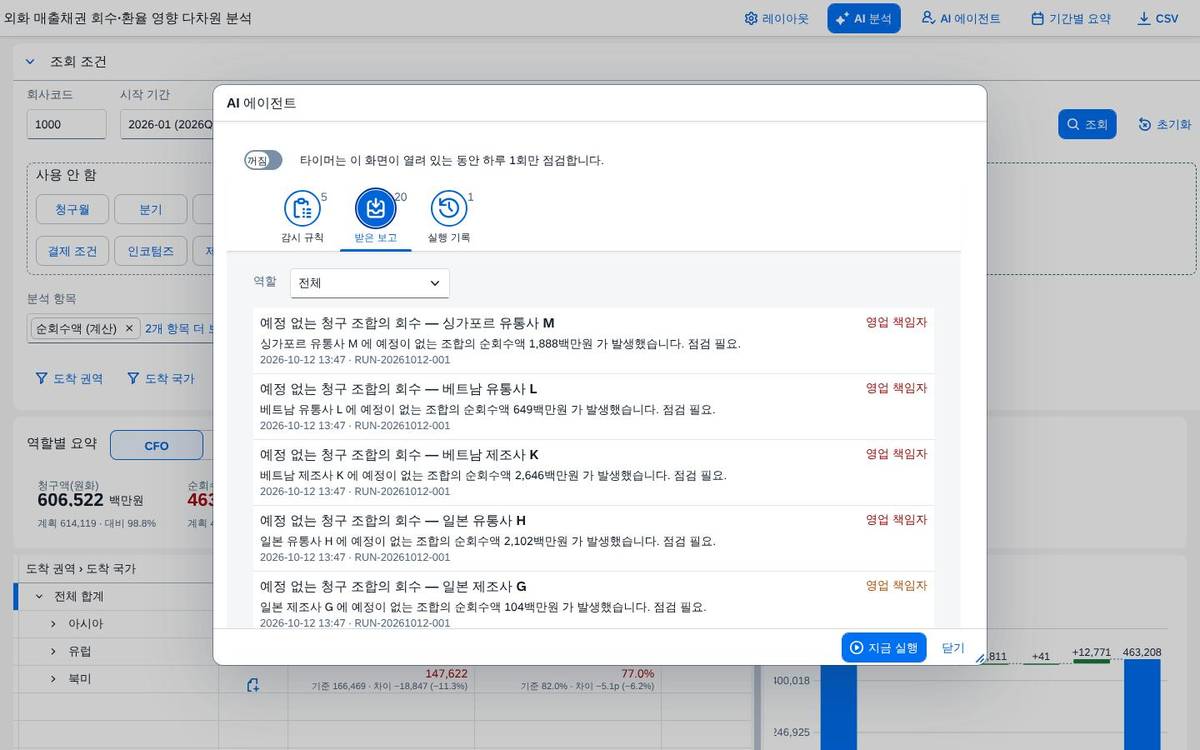
Task: Open the 역할 filter dropdown
Action: [x=370, y=283]
